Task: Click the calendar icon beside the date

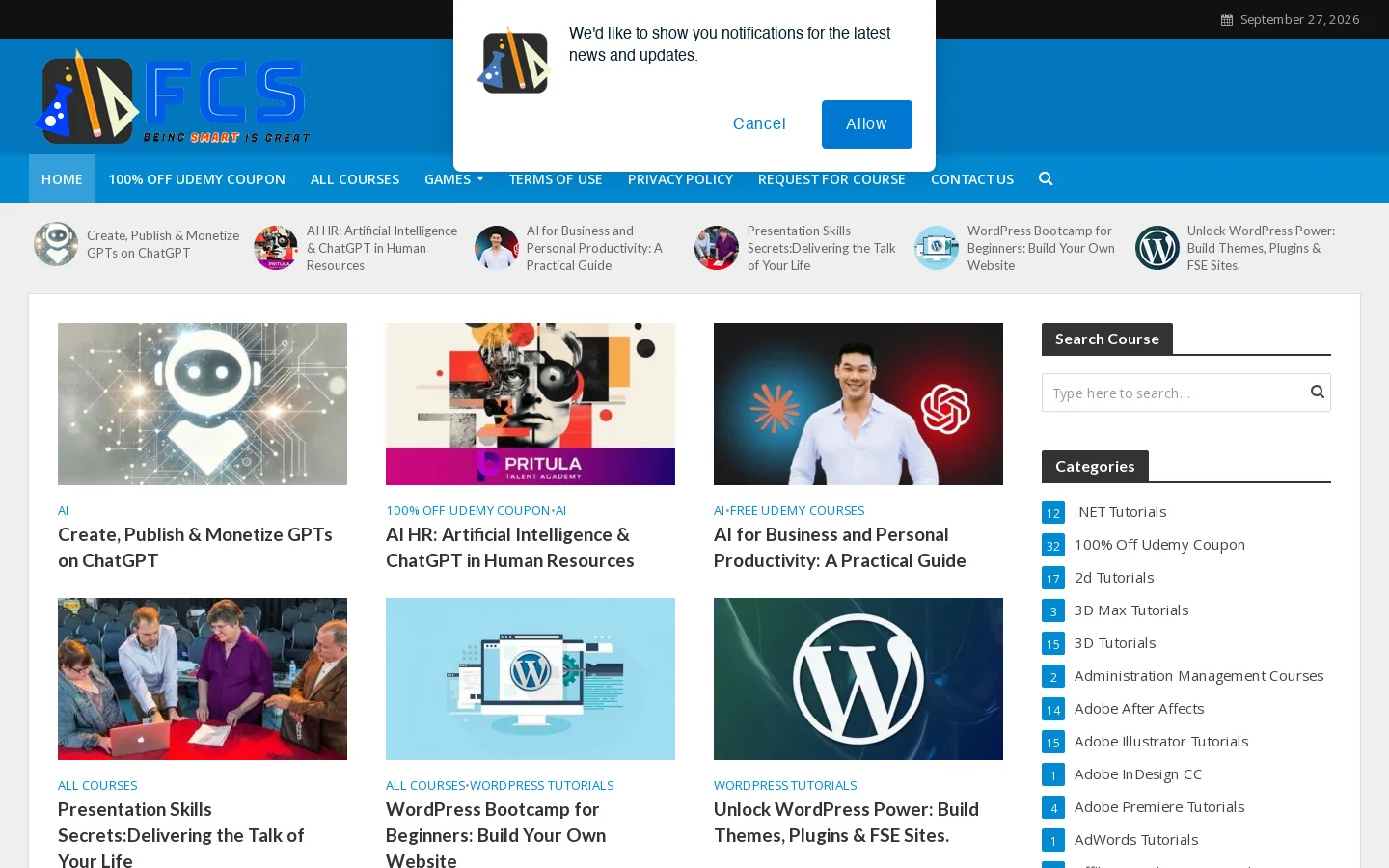Action: (1227, 19)
